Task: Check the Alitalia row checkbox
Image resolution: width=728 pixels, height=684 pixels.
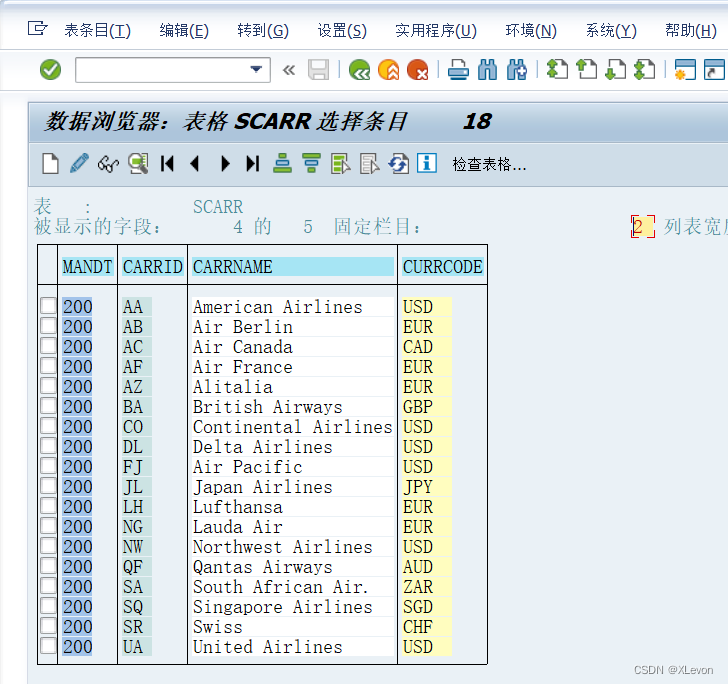Action: point(48,385)
